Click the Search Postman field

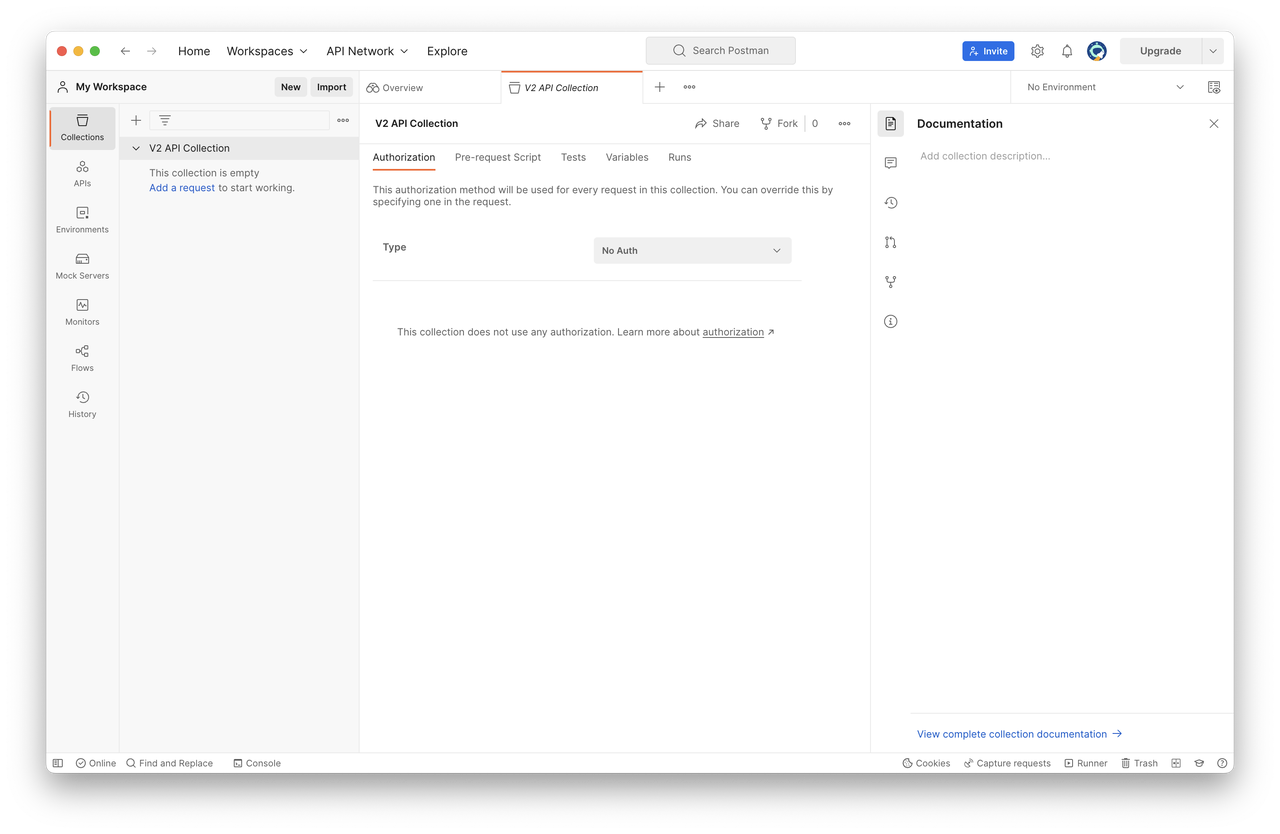tap(721, 51)
